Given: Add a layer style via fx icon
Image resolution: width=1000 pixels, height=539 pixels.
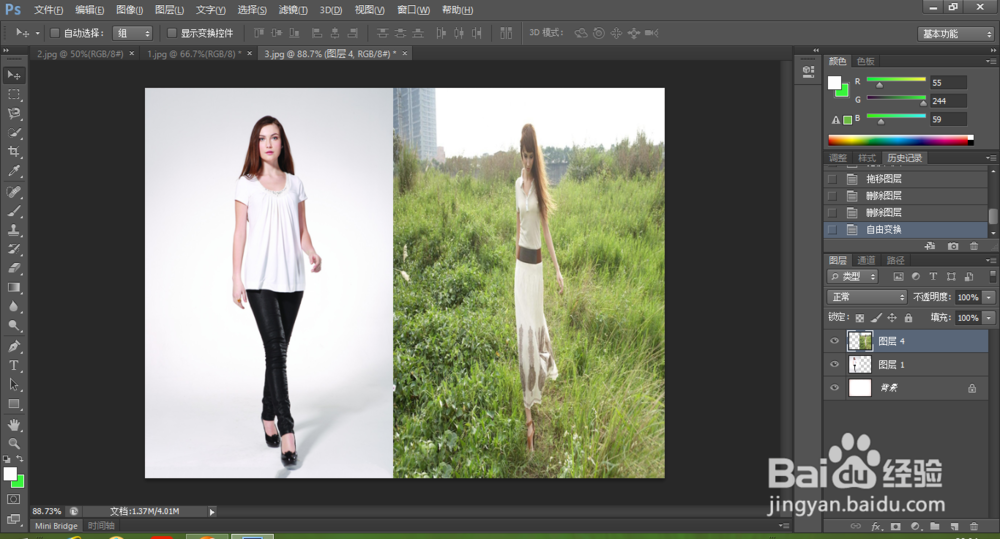Looking at the screenshot, I should (876, 526).
